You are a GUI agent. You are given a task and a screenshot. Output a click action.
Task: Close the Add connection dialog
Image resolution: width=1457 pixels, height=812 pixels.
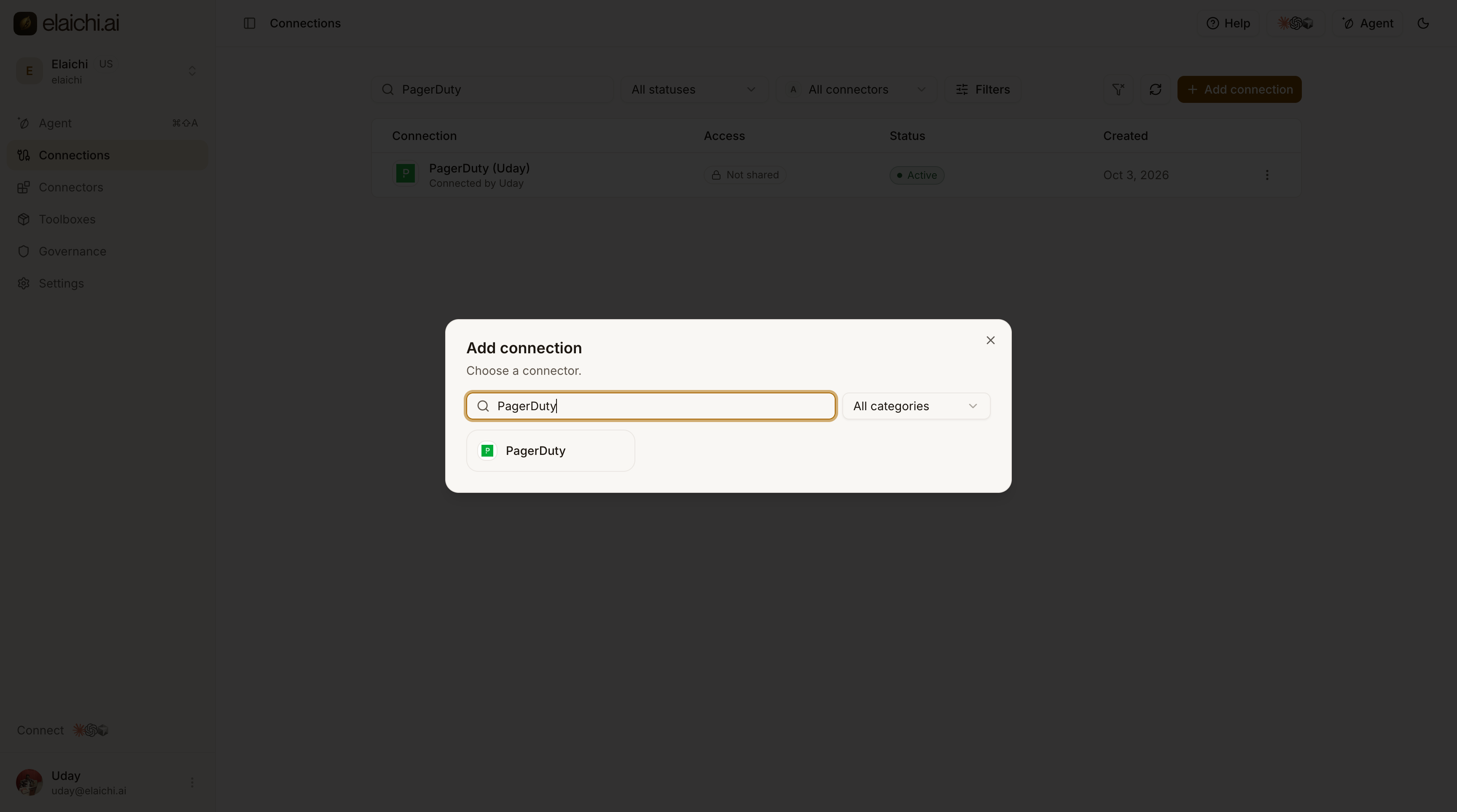pyautogui.click(x=990, y=340)
